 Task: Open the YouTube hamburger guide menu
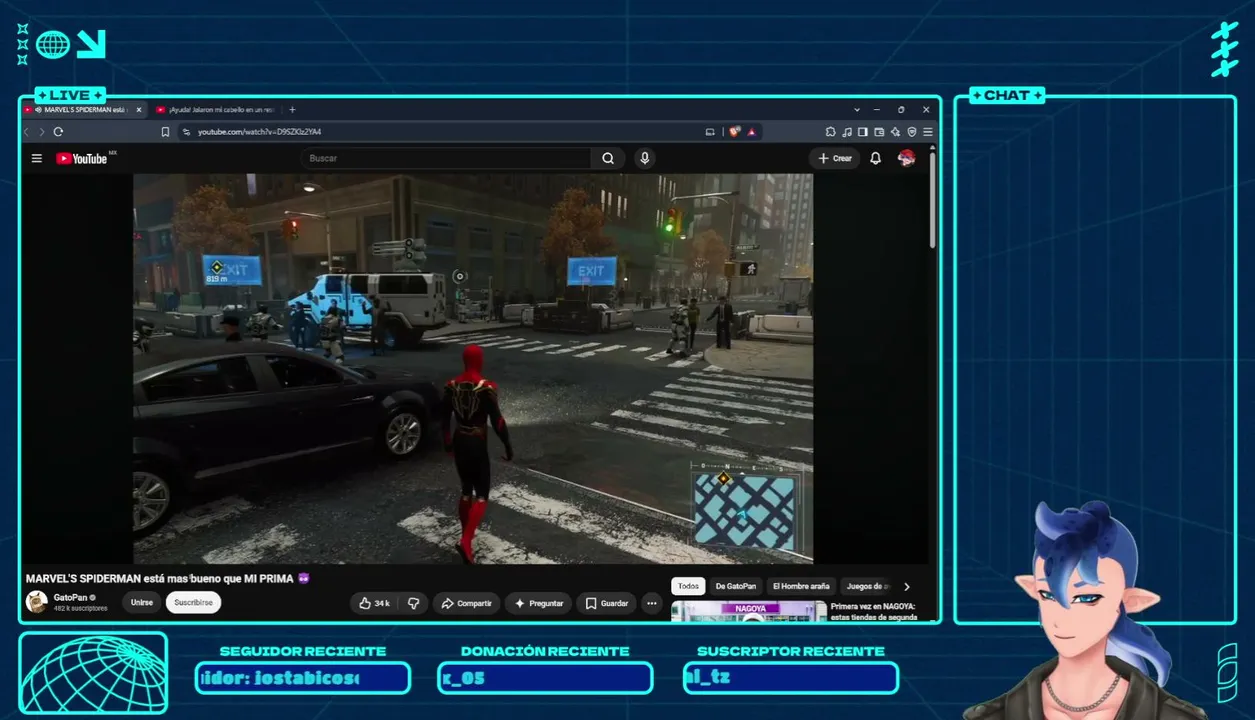click(x=37, y=158)
